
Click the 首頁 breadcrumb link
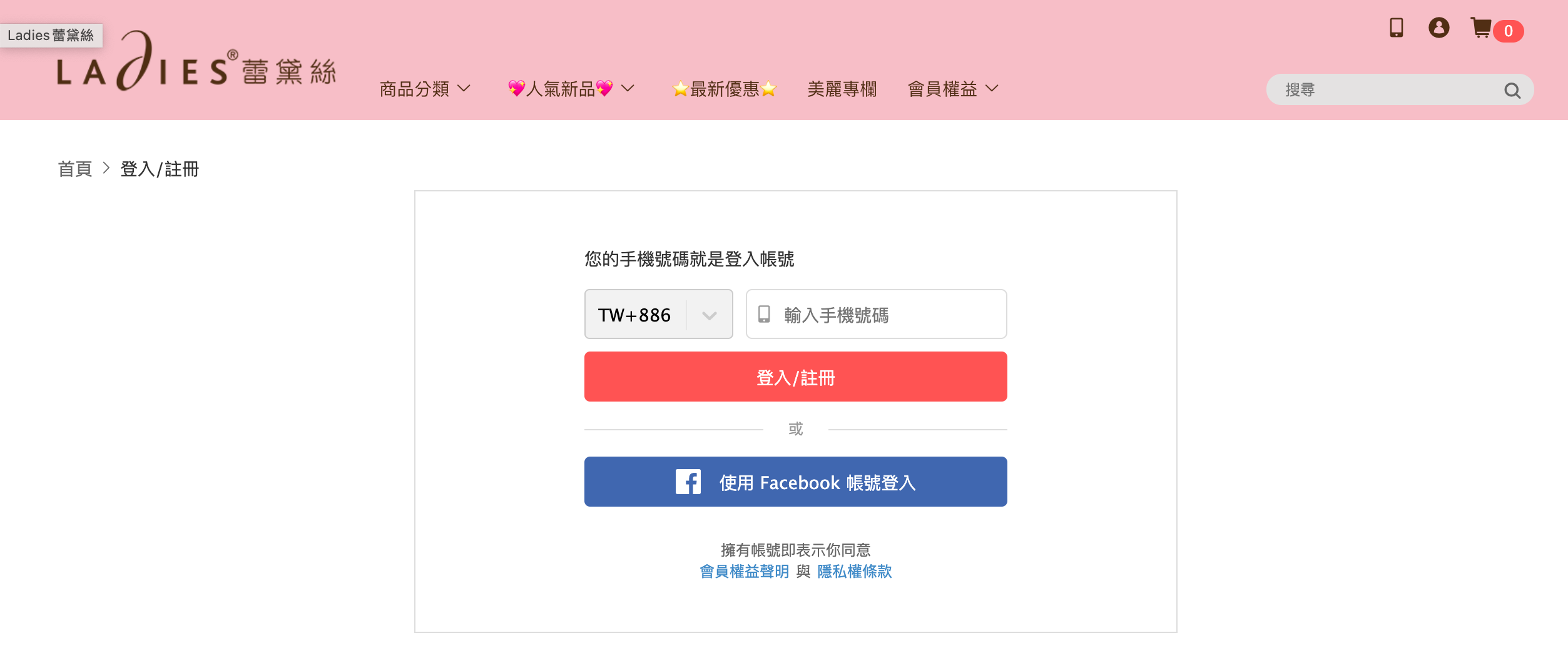pyautogui.click(x=75, y=169)
